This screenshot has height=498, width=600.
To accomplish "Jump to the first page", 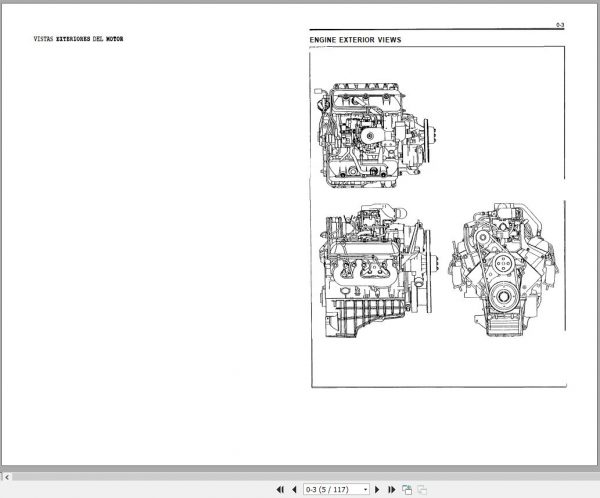I will click(x=280, y=489).
